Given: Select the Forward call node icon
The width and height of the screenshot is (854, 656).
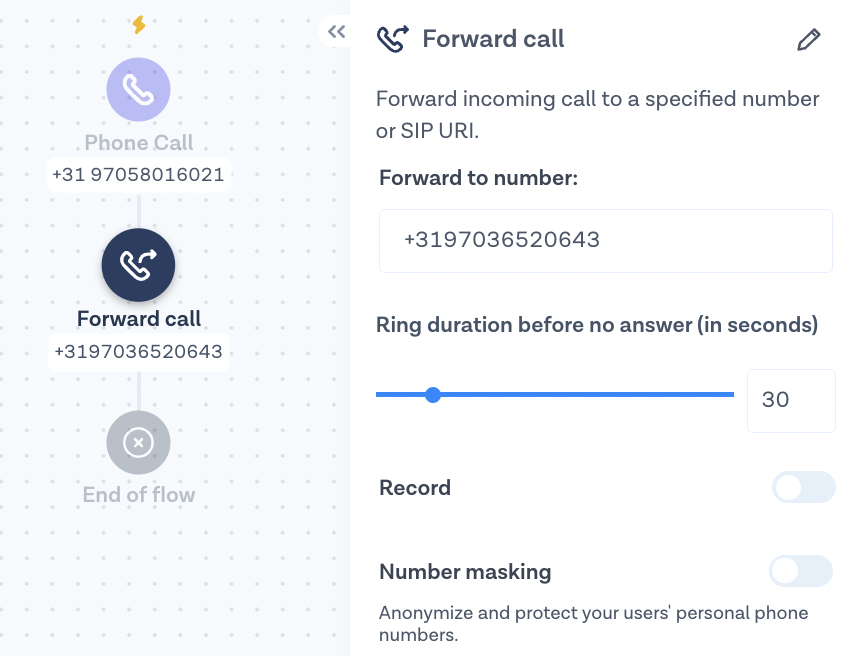Looking at the screenshot, I should (x=138, y=265).
